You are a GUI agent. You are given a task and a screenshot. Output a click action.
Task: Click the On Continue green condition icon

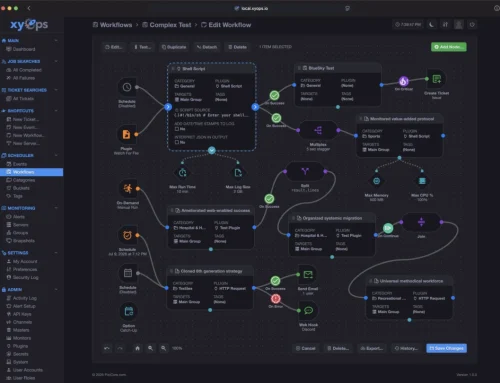(x=388, y=228)
